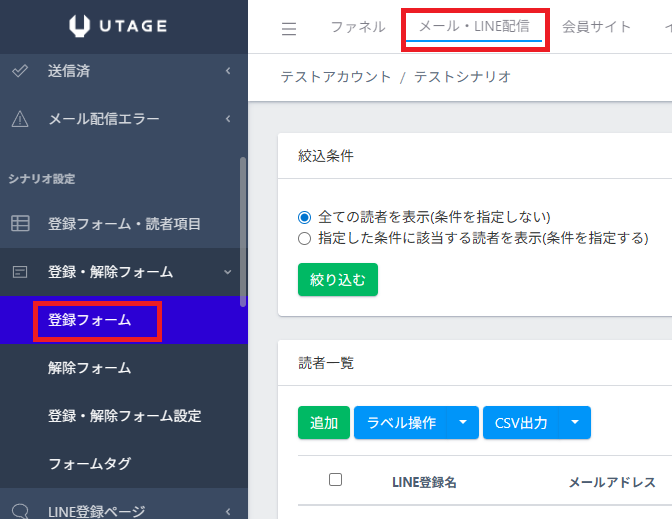This screenshot has height=519, width=672.
Task: Click the sidebar vertical scrollbar
Action: [x=242, y=232]
